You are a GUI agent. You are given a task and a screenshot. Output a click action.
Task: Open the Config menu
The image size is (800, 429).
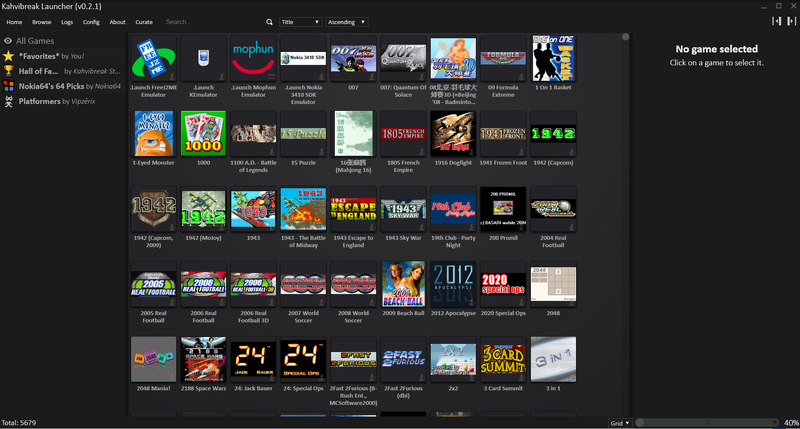(91, 22)
